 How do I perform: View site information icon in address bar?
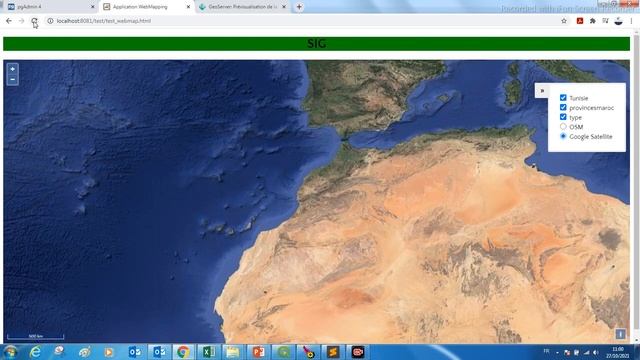pyautogui.click(x=50, y=21)
